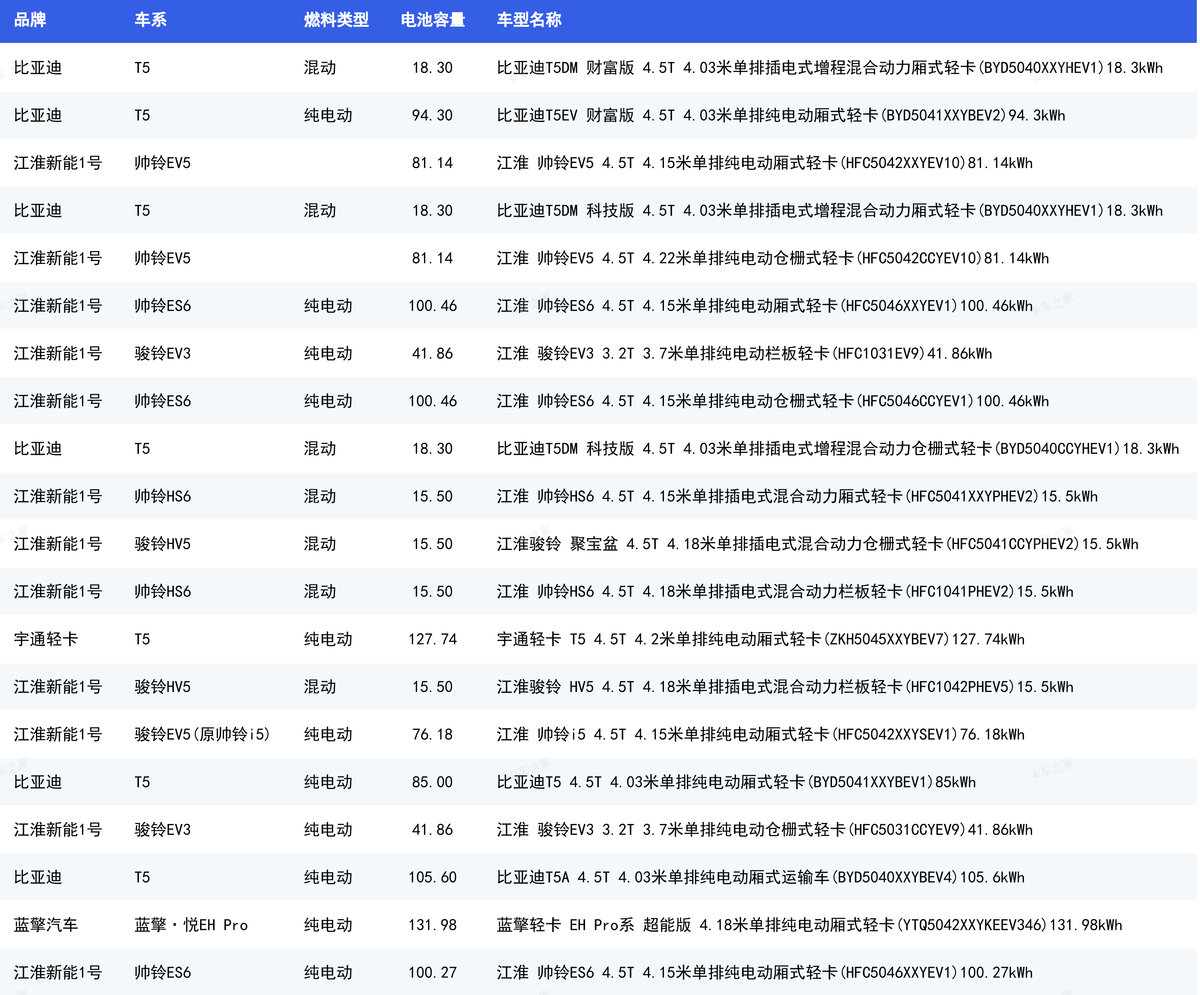Select the model name containing BYD5041XXYBEV1
This screenshot has width=1200, height=995.
pyautogui.click(x=737, y=782)
